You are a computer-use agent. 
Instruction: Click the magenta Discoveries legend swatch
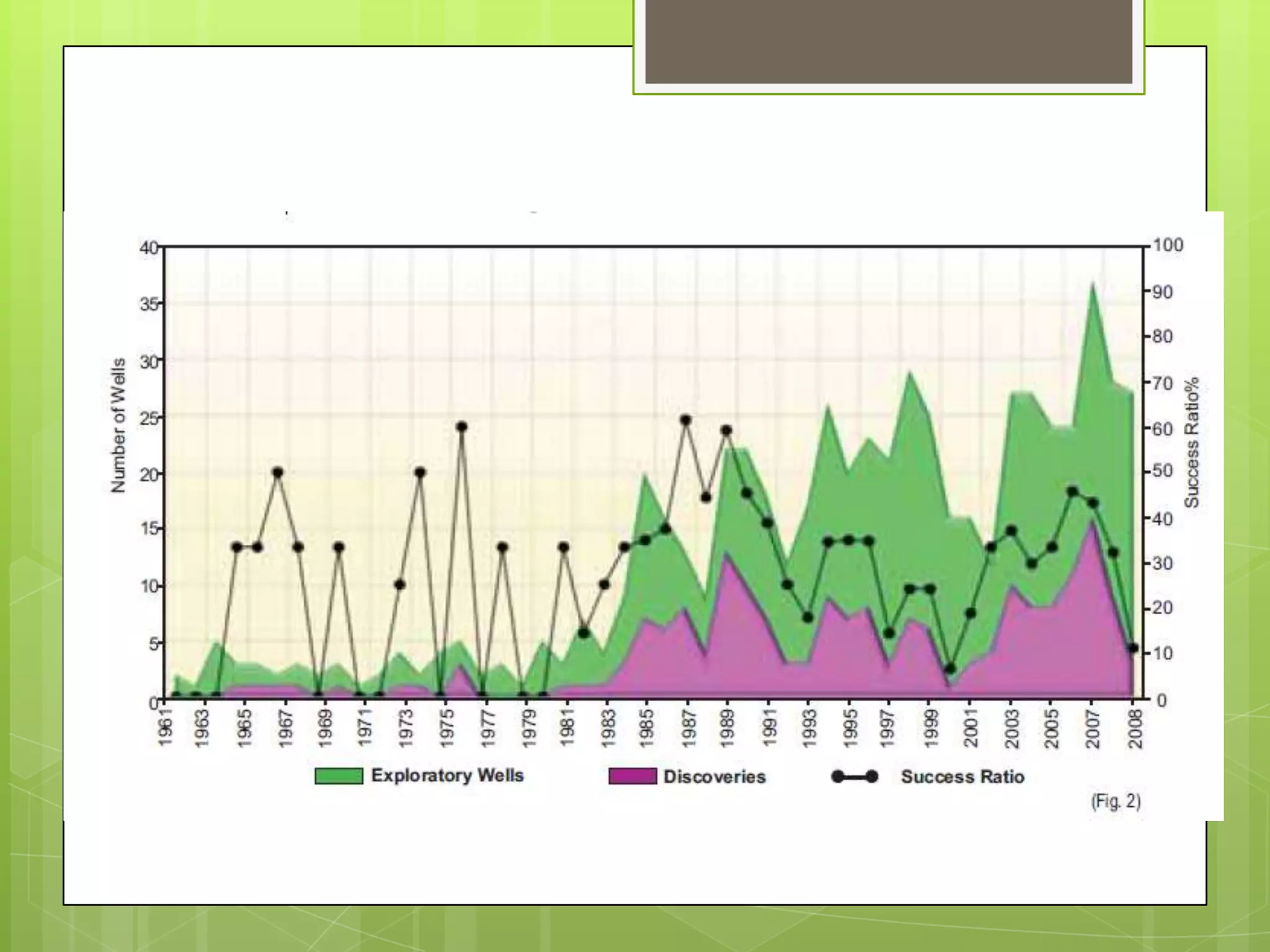632,776
